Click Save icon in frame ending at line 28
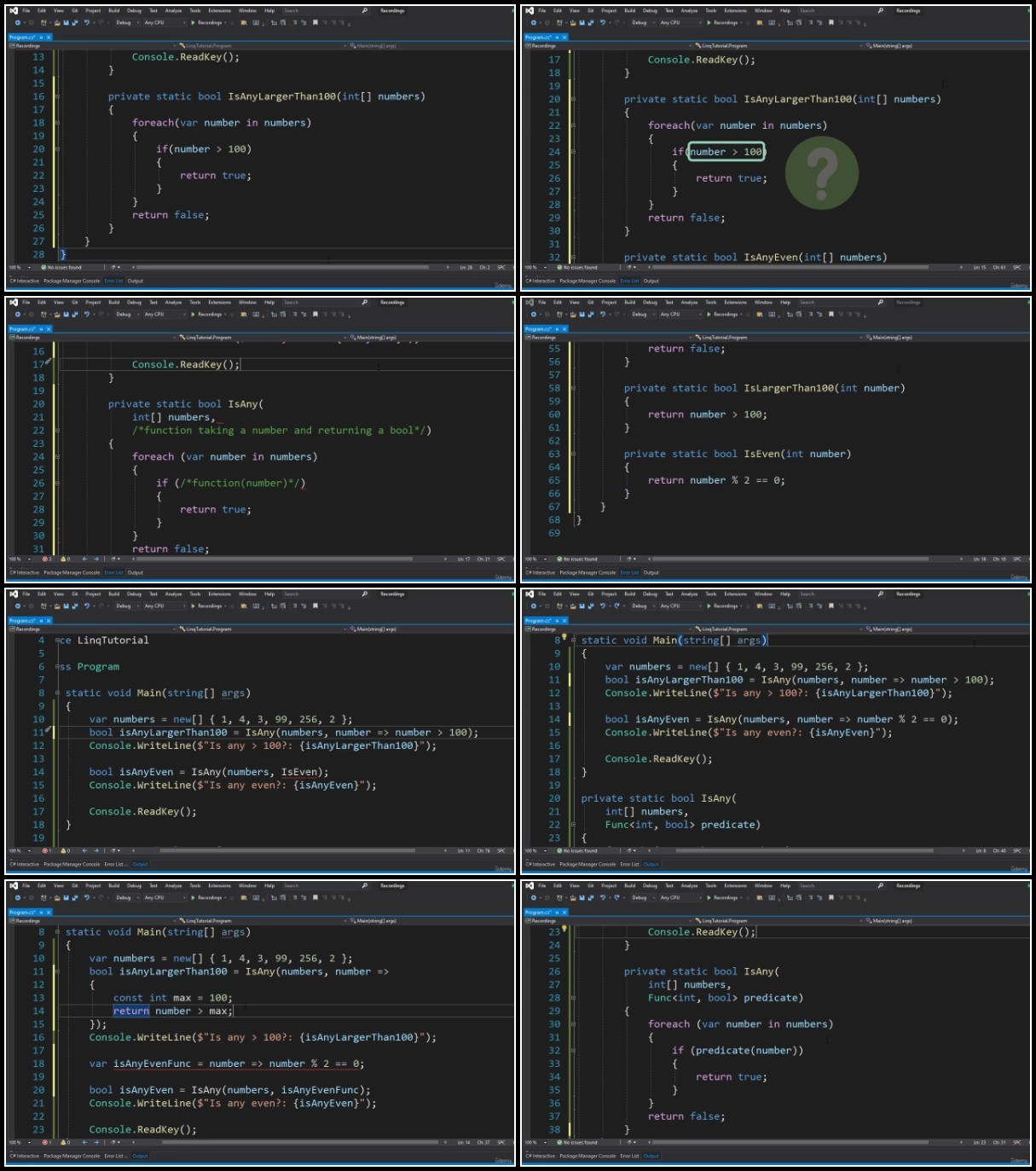 (x=66, y=23)
